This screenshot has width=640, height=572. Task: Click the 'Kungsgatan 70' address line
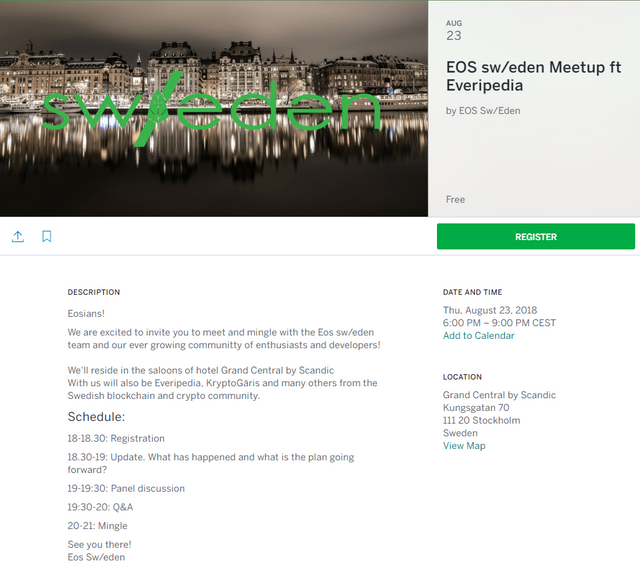point(476,408)
